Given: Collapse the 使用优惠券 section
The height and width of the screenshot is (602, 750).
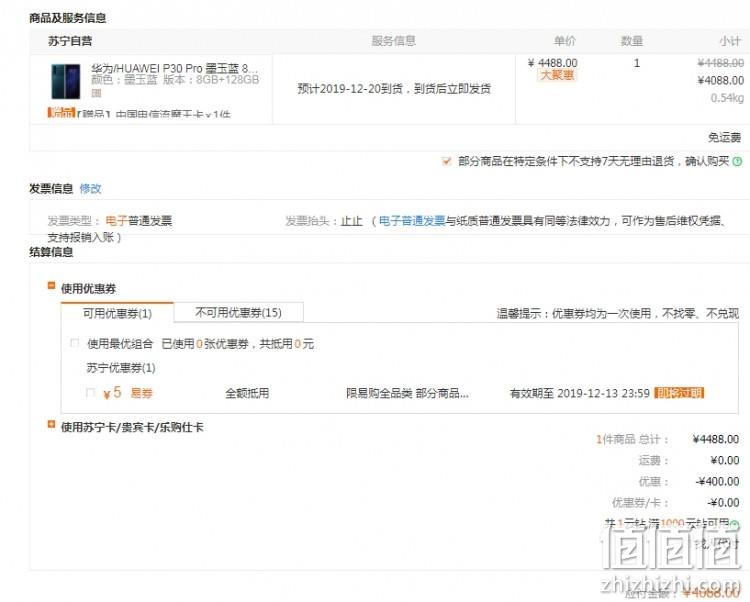Looking at the screenshot, I should pyautogui.click(x=51, y=286).
